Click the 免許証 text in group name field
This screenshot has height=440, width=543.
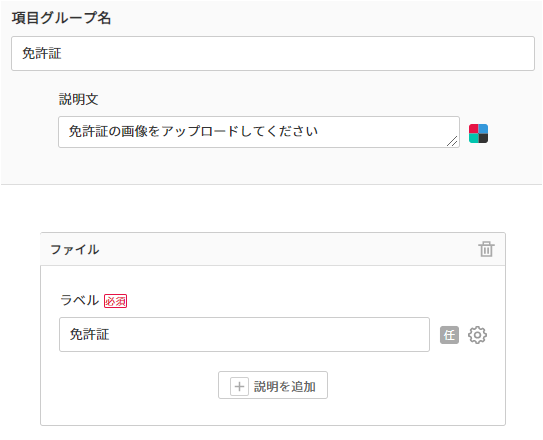[x=42, y=53]
